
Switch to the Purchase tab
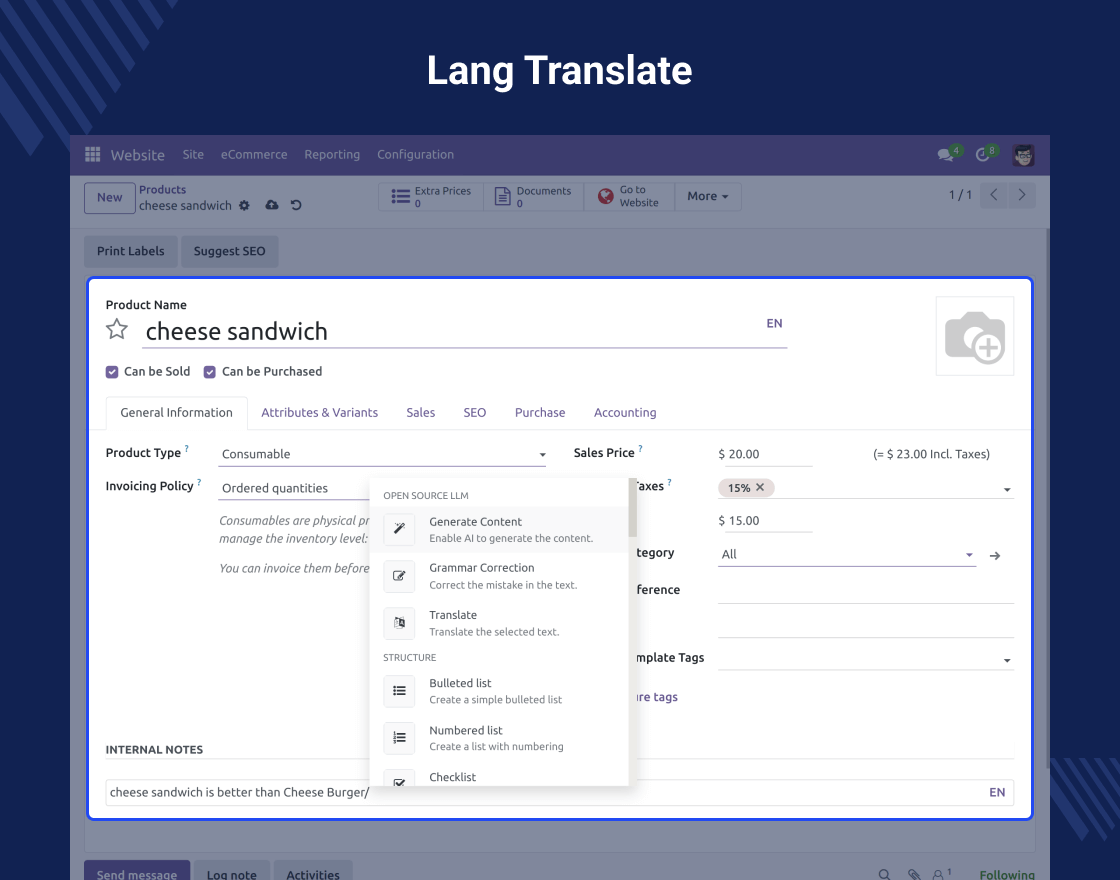540,413
